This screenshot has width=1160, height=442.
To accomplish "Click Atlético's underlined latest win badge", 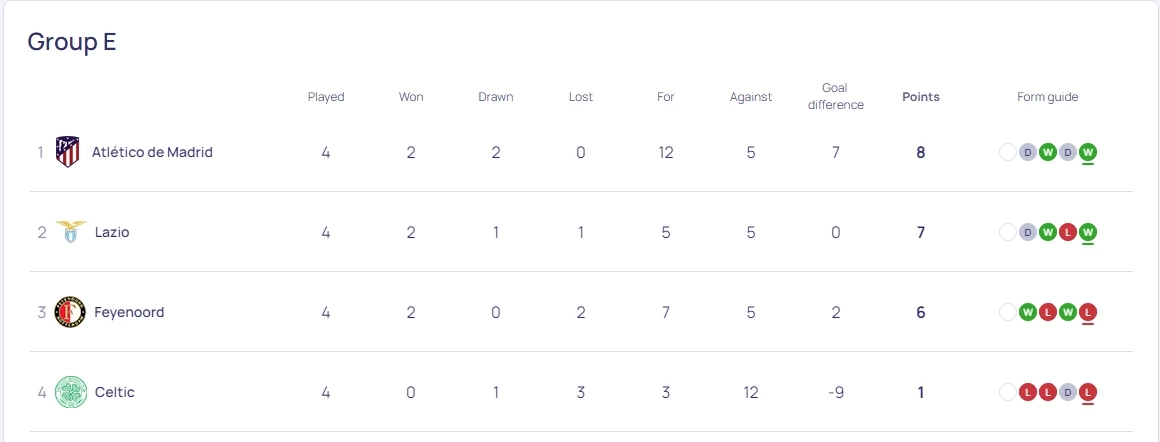I will [1088, 152].
